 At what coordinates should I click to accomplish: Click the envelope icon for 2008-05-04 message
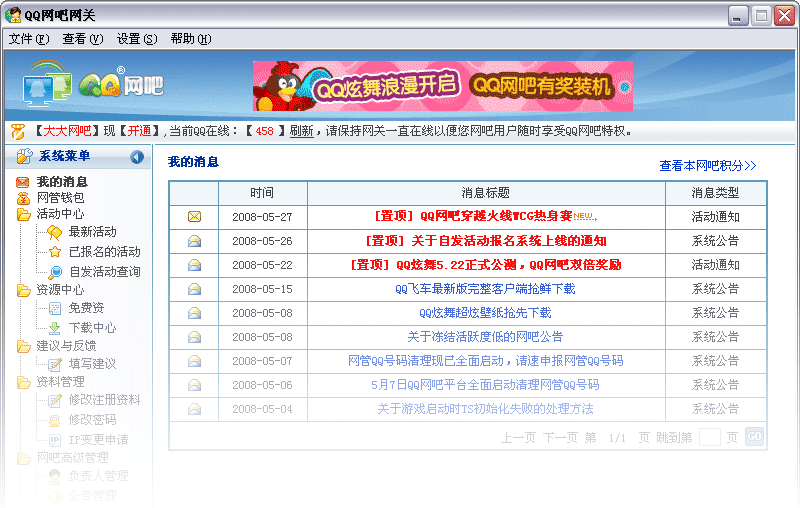point(194,409)
